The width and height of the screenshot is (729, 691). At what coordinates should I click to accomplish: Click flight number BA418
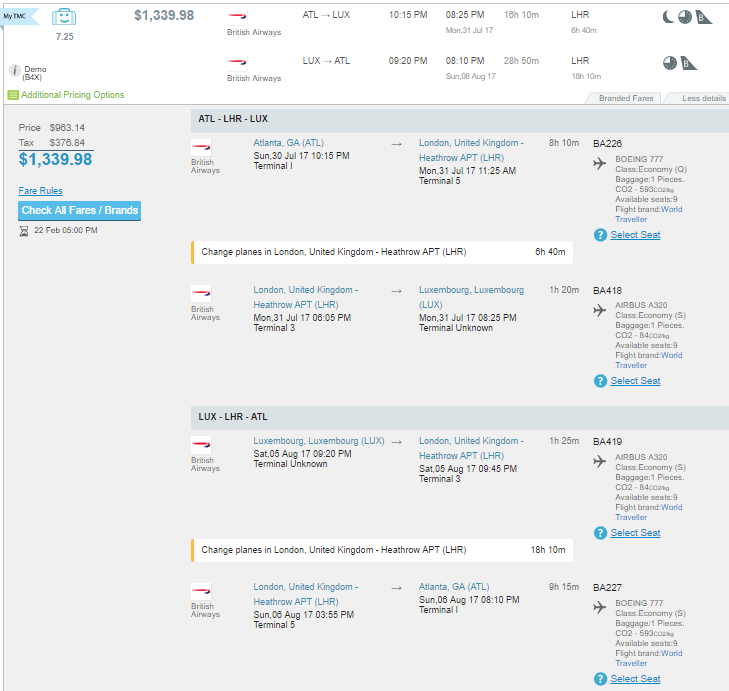click(x=607, y=291)
